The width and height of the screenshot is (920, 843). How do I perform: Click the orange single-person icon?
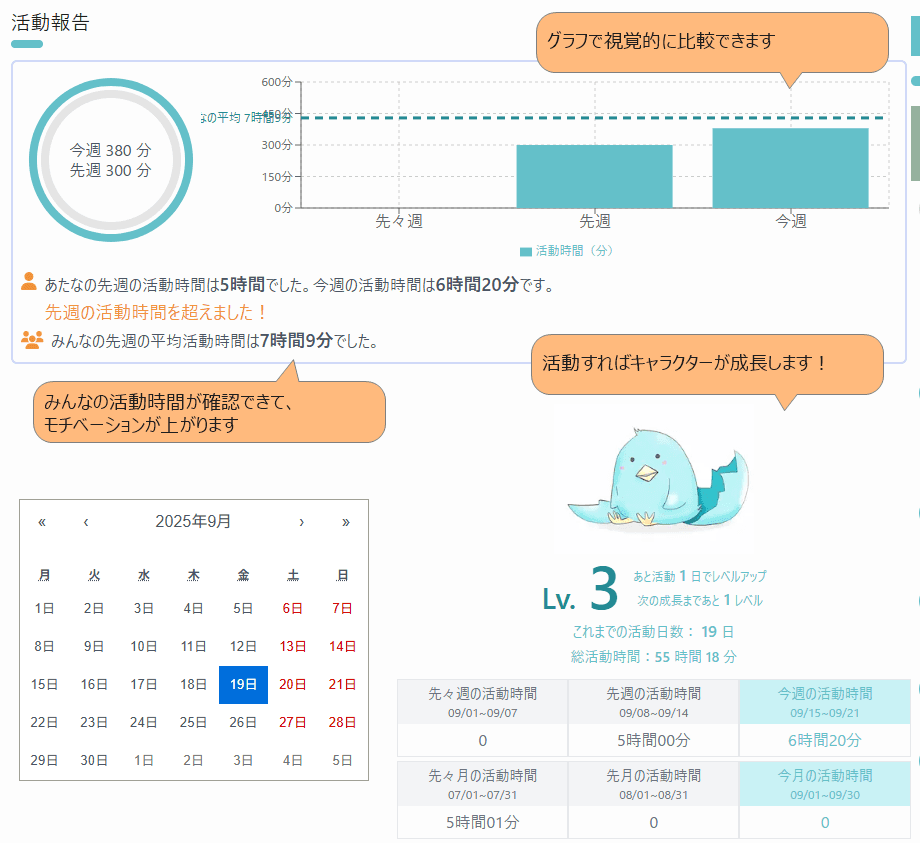click(x=29, y=282)
